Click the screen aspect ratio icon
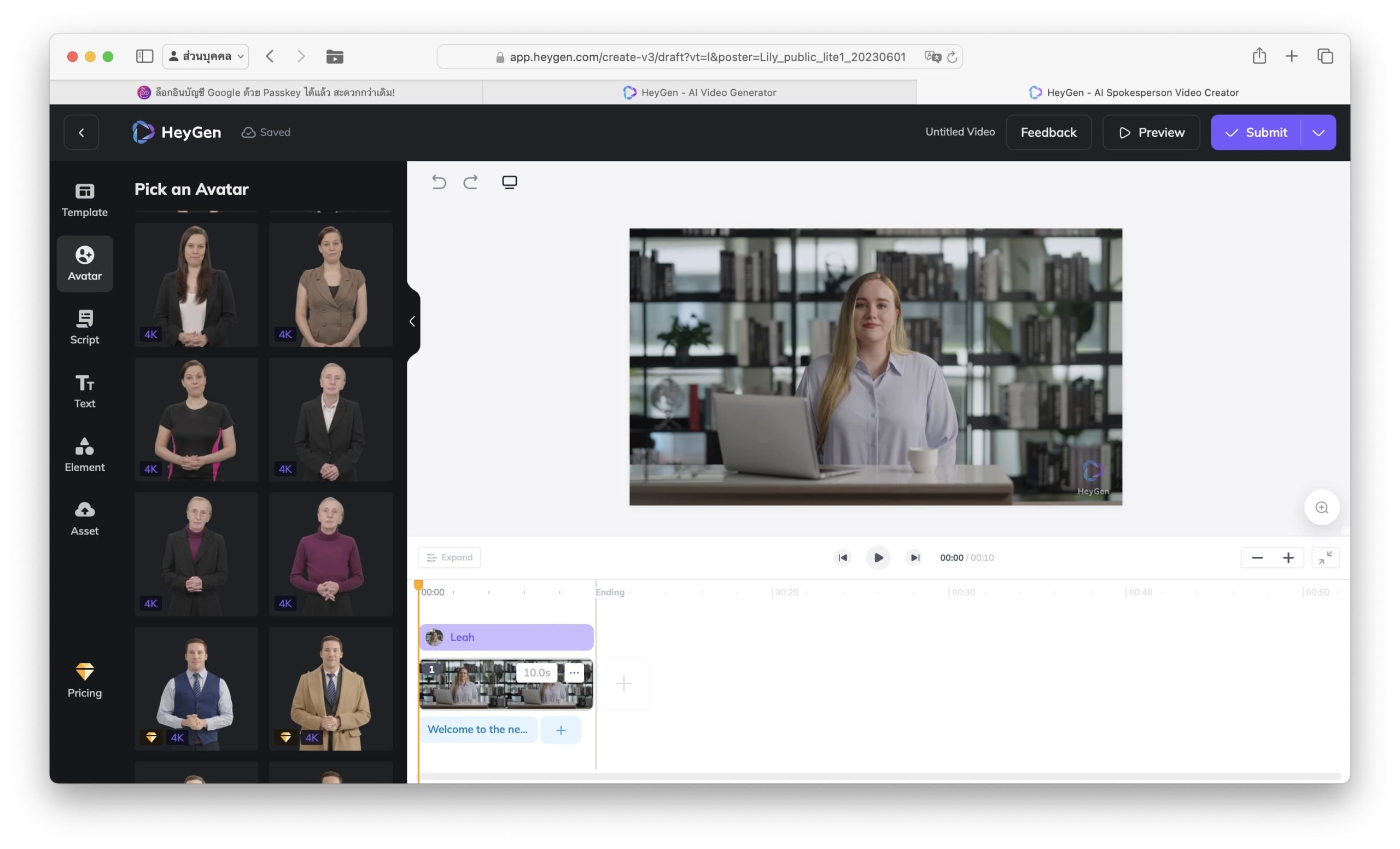1400x849 pixels. point(509,182)
